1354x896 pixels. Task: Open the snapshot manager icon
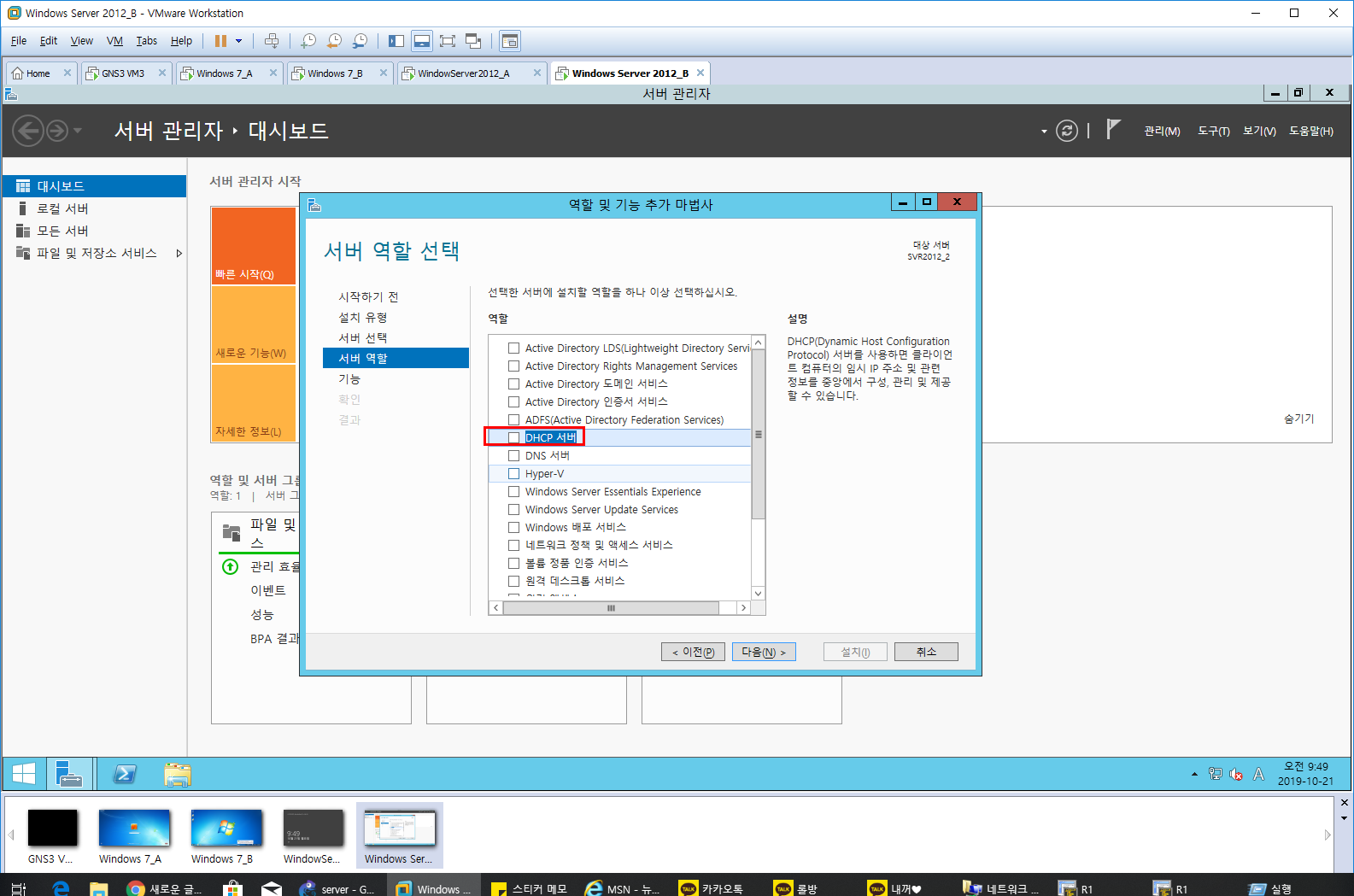(360, 41)
